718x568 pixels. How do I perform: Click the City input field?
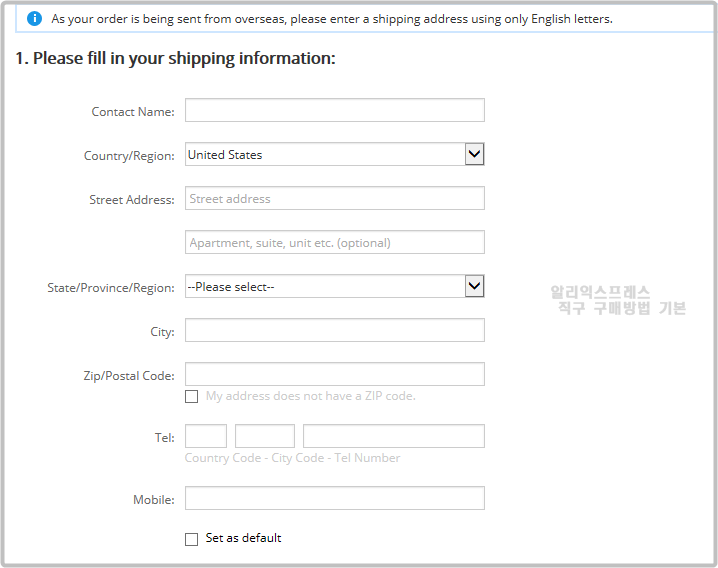pyautogui.click(x=335, y=330)
